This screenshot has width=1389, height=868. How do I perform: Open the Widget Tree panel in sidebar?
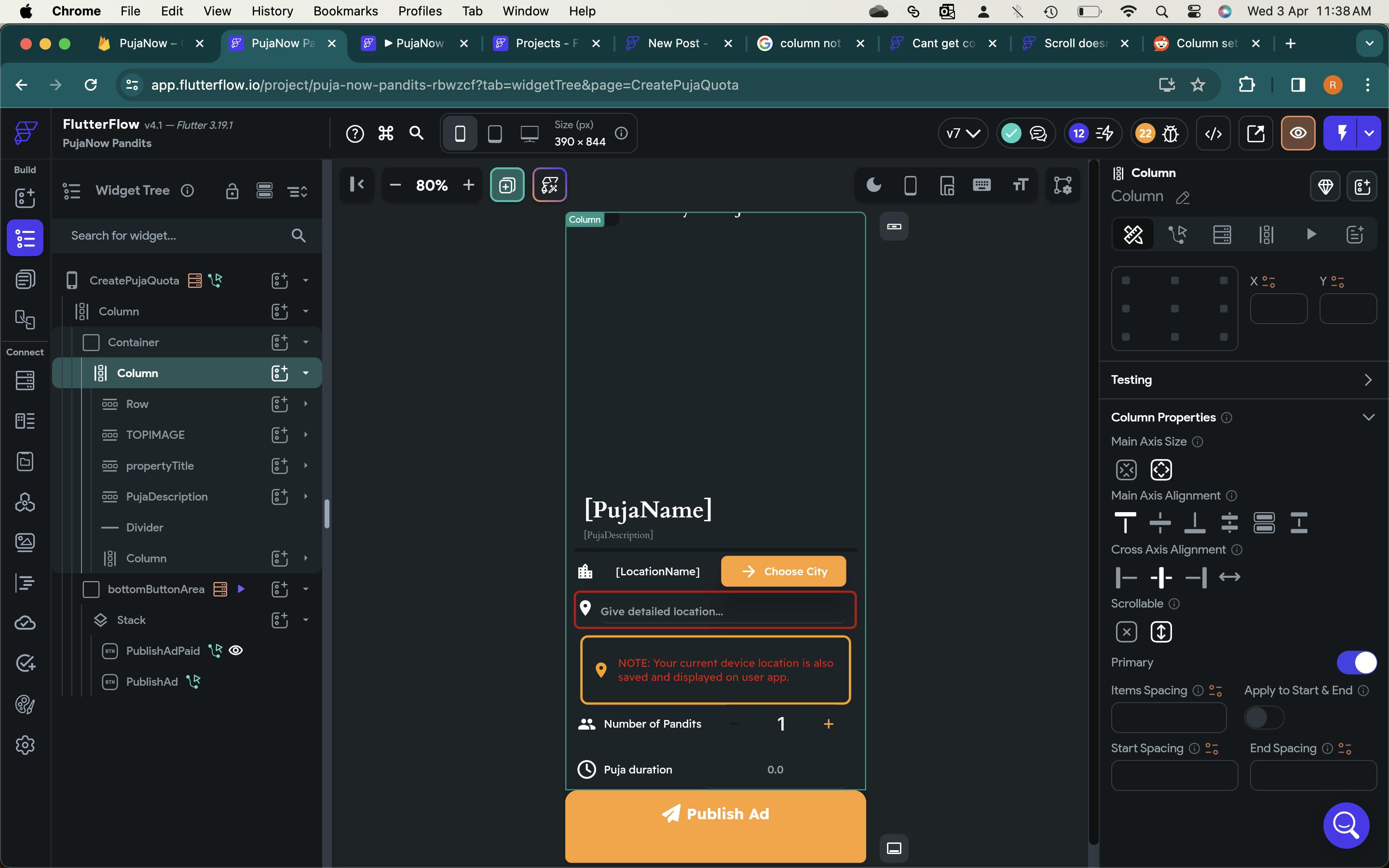click(x=25, y=238)
